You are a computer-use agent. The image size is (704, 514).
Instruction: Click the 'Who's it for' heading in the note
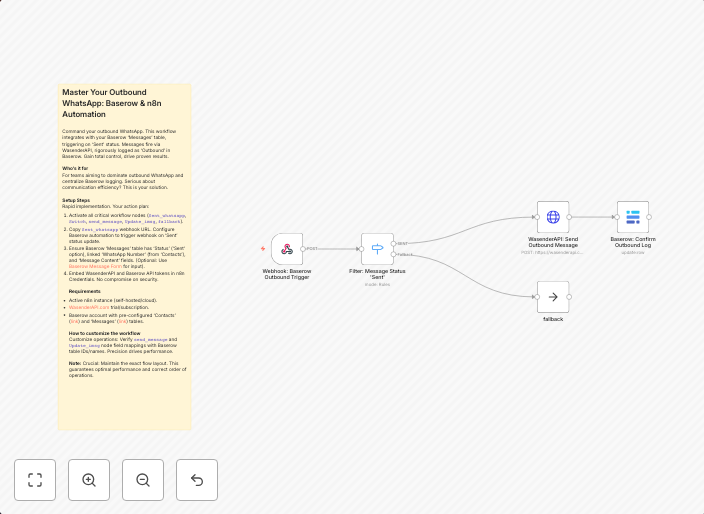(75, 168)
